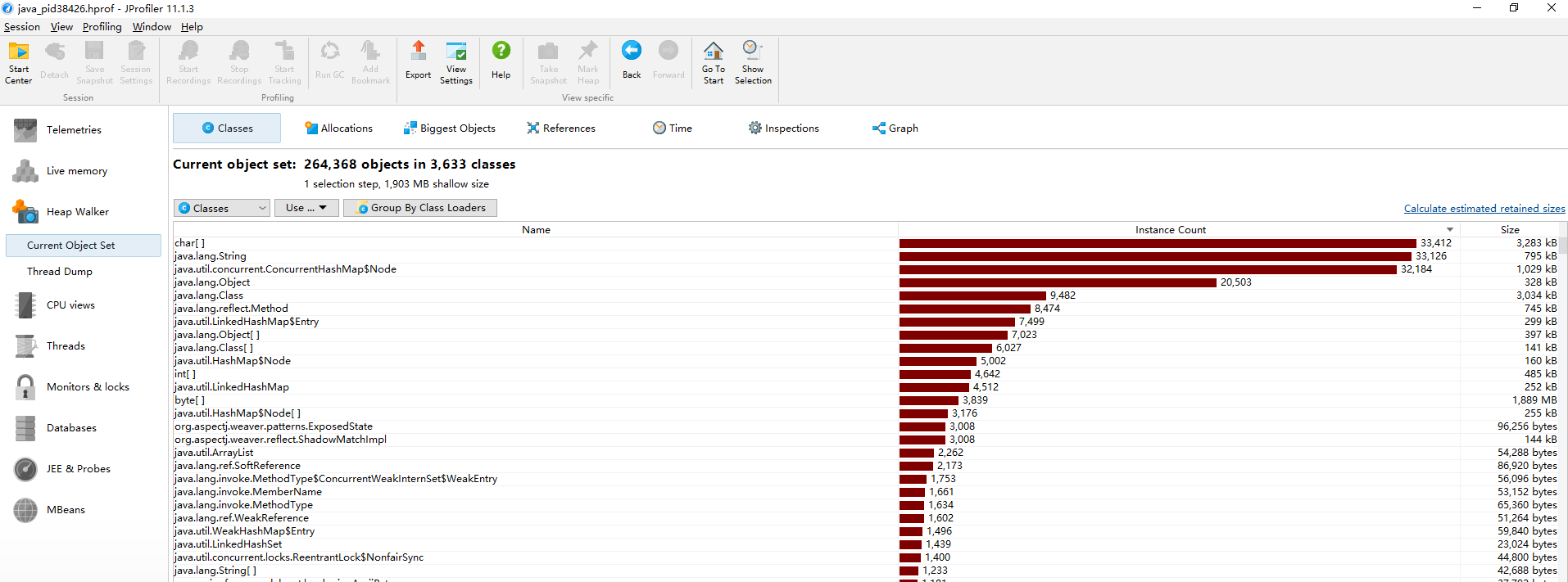
Task: Click the Instance Count sort arrow
Action: (x=1450, y=230)
